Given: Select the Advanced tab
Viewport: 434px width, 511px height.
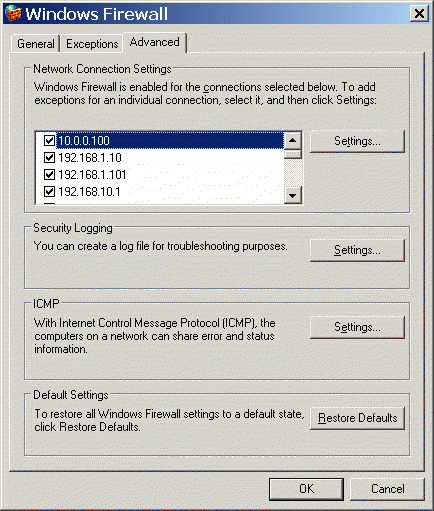Looking at the screenshot, I should tap(155, 42).
